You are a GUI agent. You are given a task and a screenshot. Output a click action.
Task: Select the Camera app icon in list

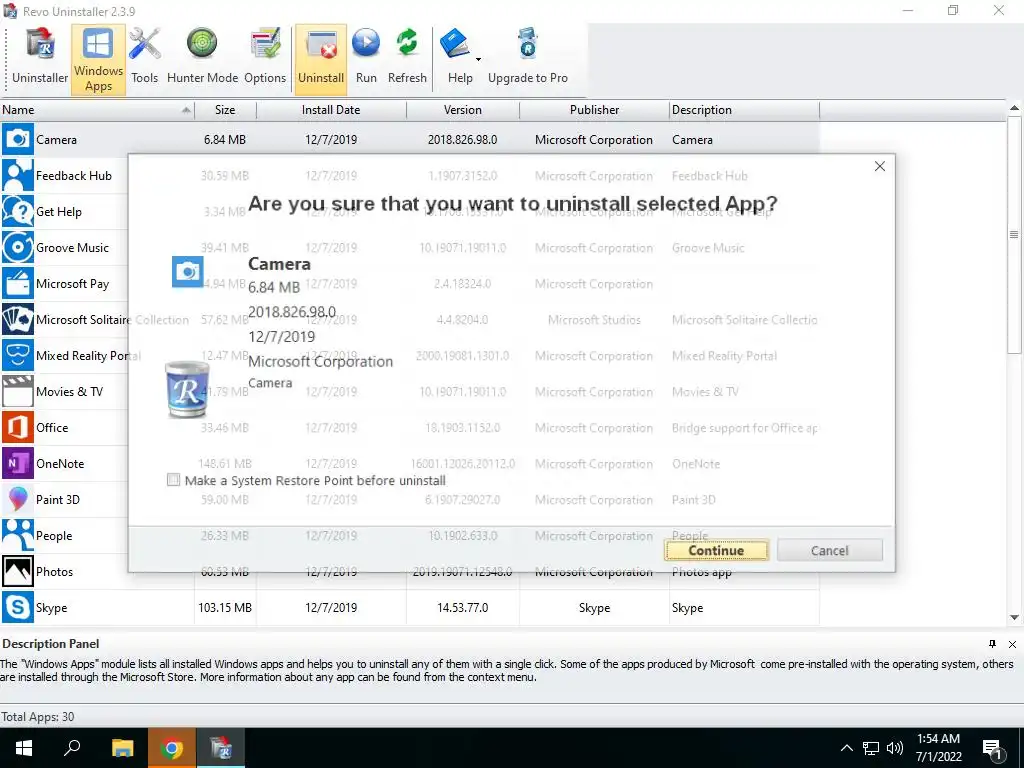click(18, 140)
